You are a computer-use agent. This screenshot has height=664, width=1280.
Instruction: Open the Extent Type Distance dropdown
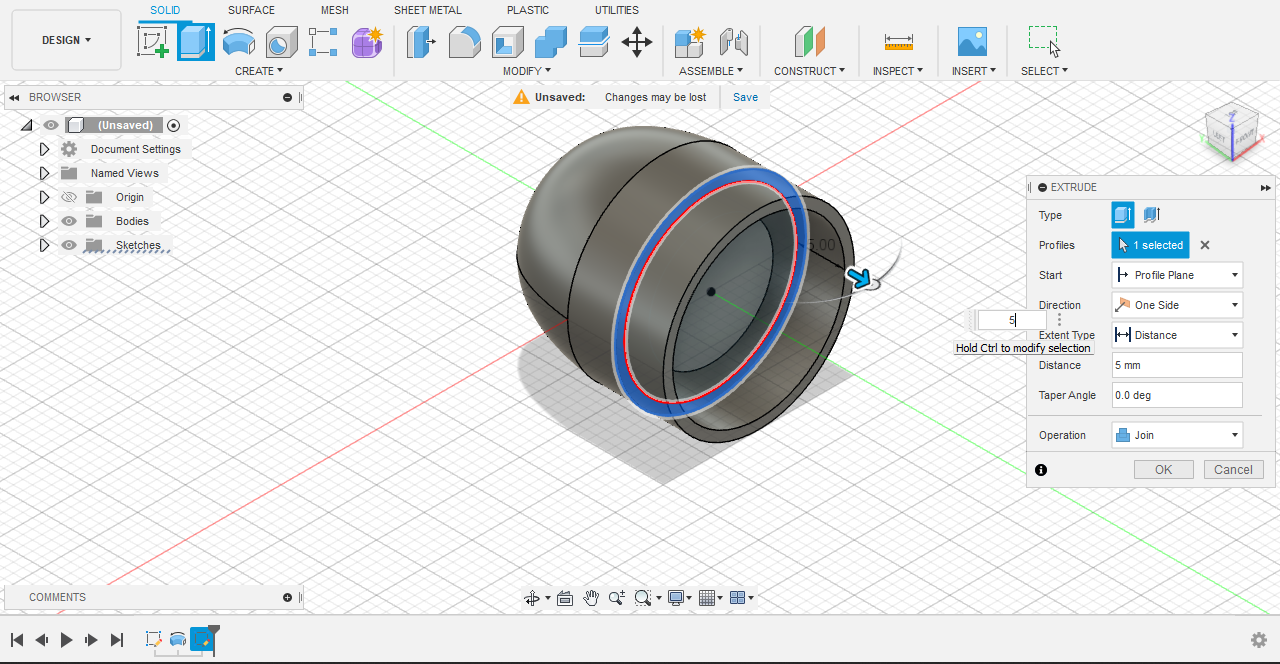(1177, 335)
